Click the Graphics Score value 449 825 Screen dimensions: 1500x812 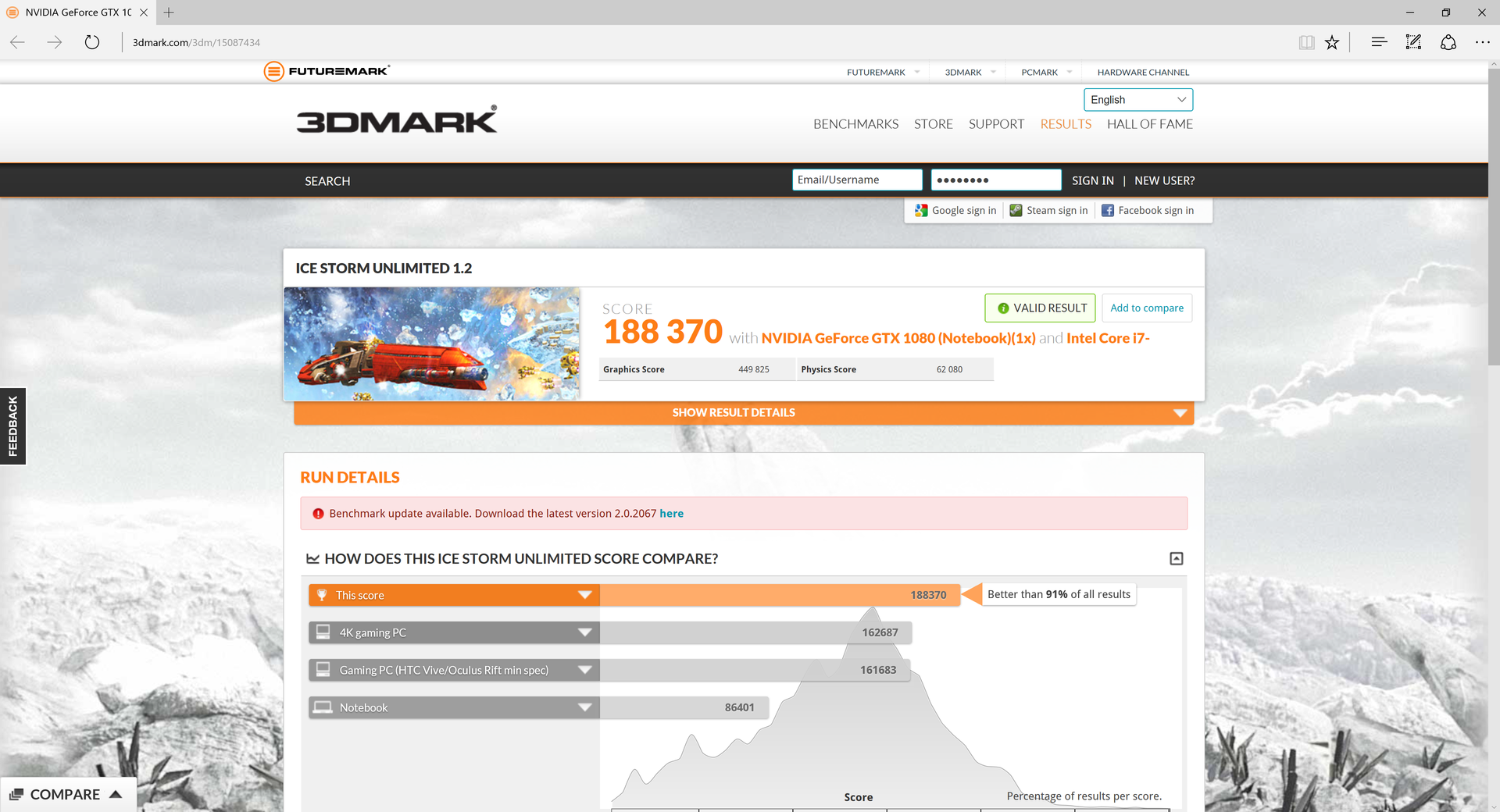tap(753, 369)
